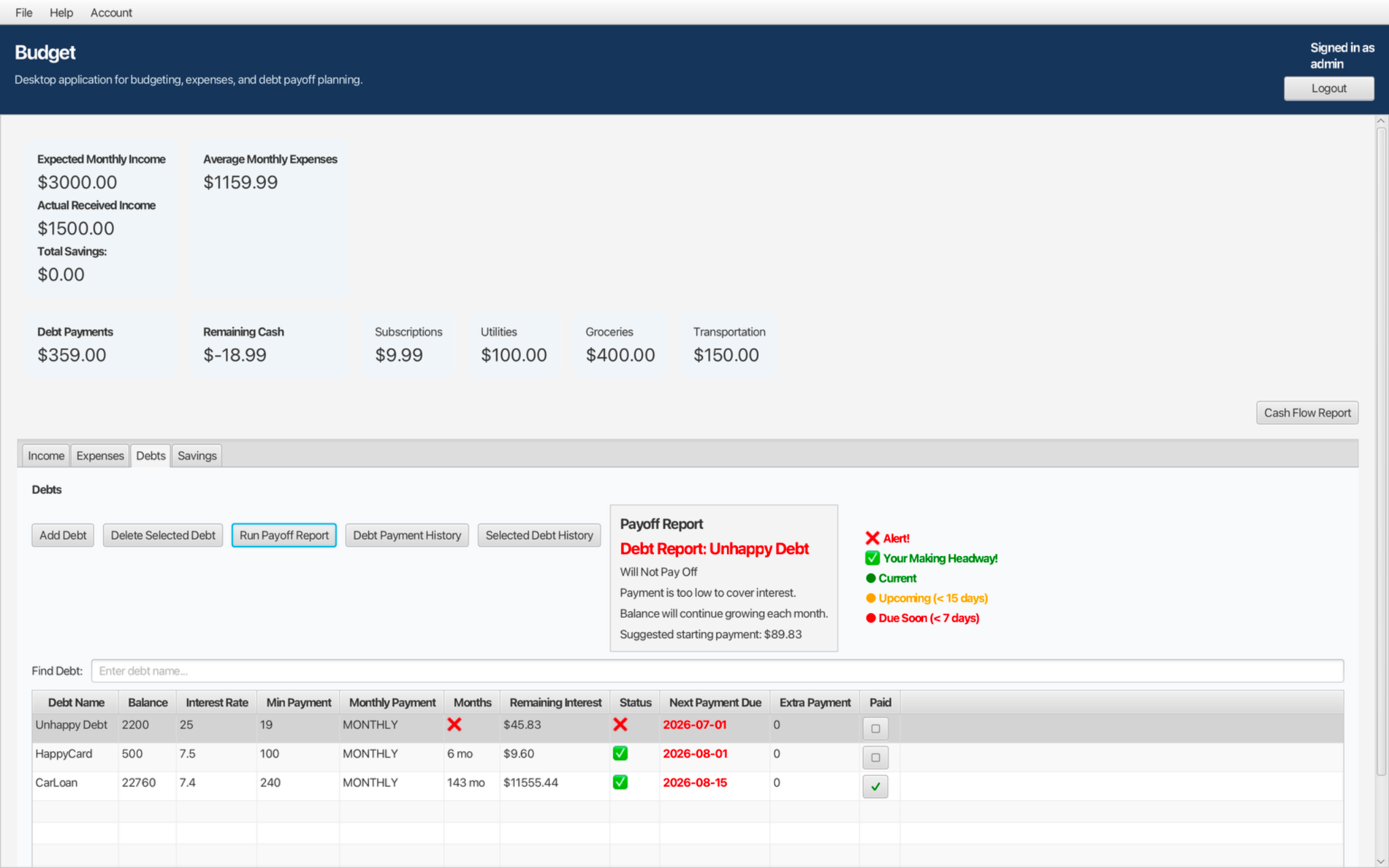Click the green check status icon for CarLoan
The height and width of the screenshot is (868, 1389).
pos(620,782)
